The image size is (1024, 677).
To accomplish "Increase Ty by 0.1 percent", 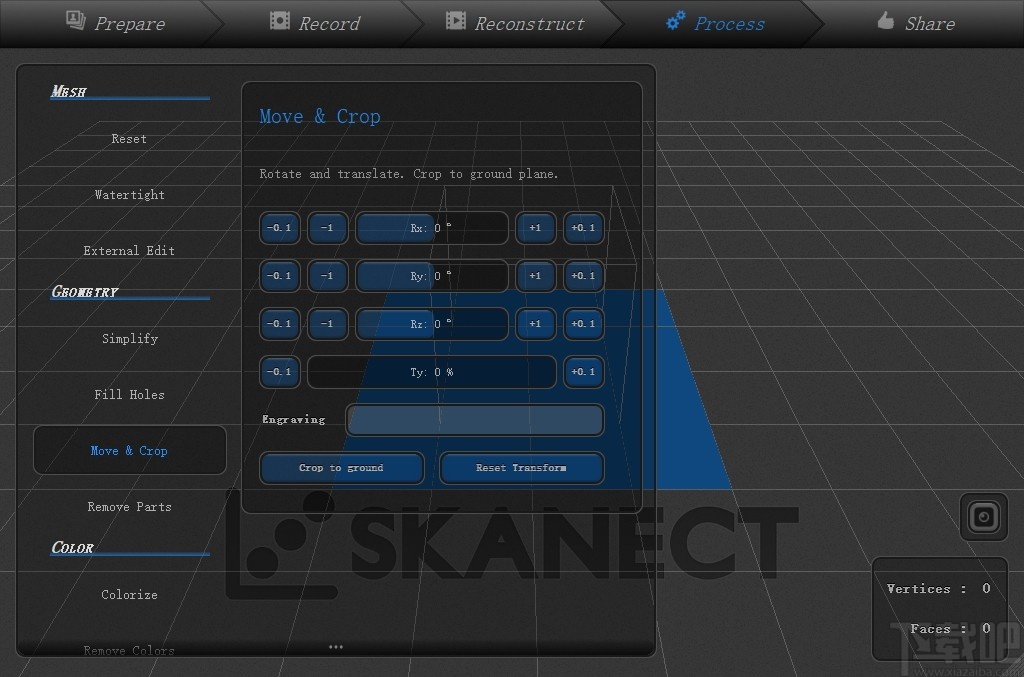I will click(x=583, y=371).
